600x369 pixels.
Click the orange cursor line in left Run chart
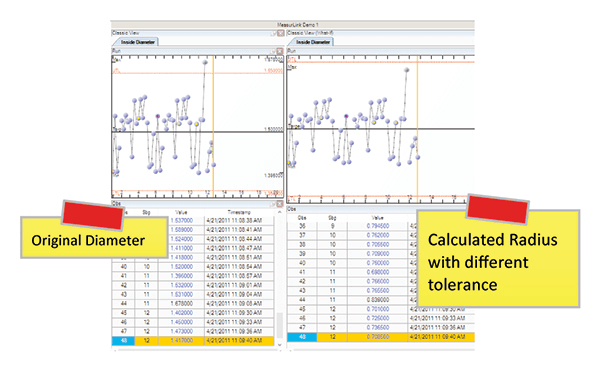213,126
